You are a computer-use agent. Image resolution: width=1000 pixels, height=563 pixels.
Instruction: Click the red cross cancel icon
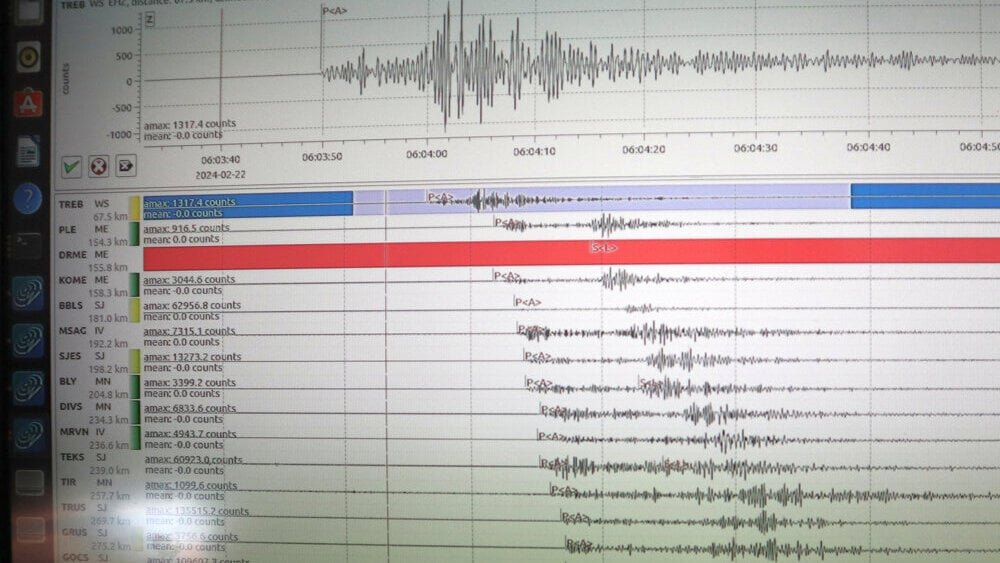point(98,165)
